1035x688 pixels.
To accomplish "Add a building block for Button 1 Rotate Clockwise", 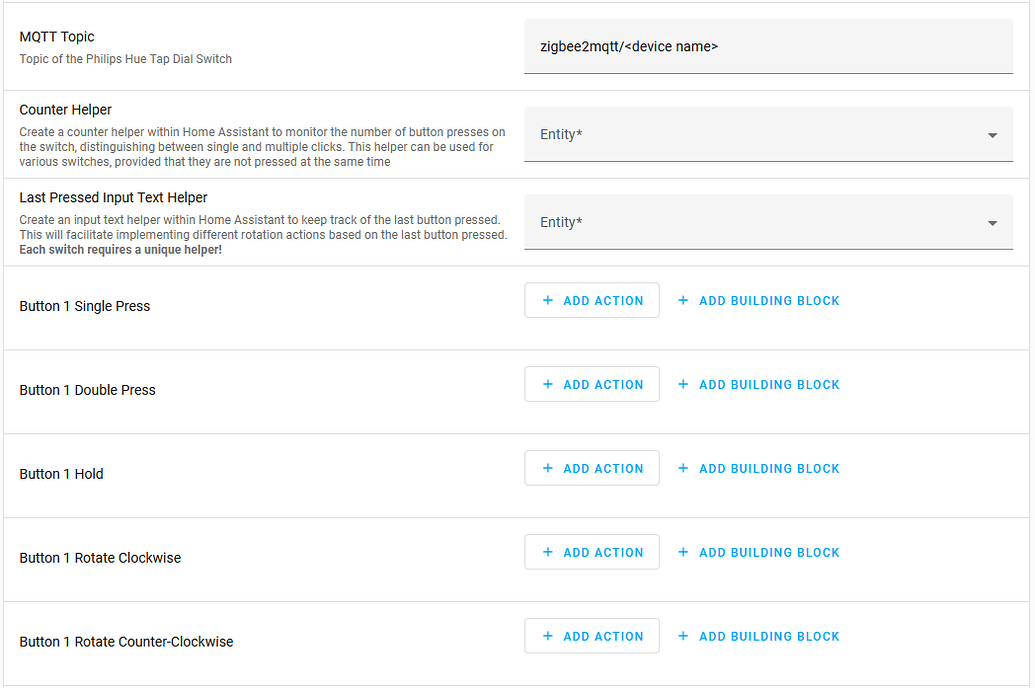I will [x=758, y=552].
